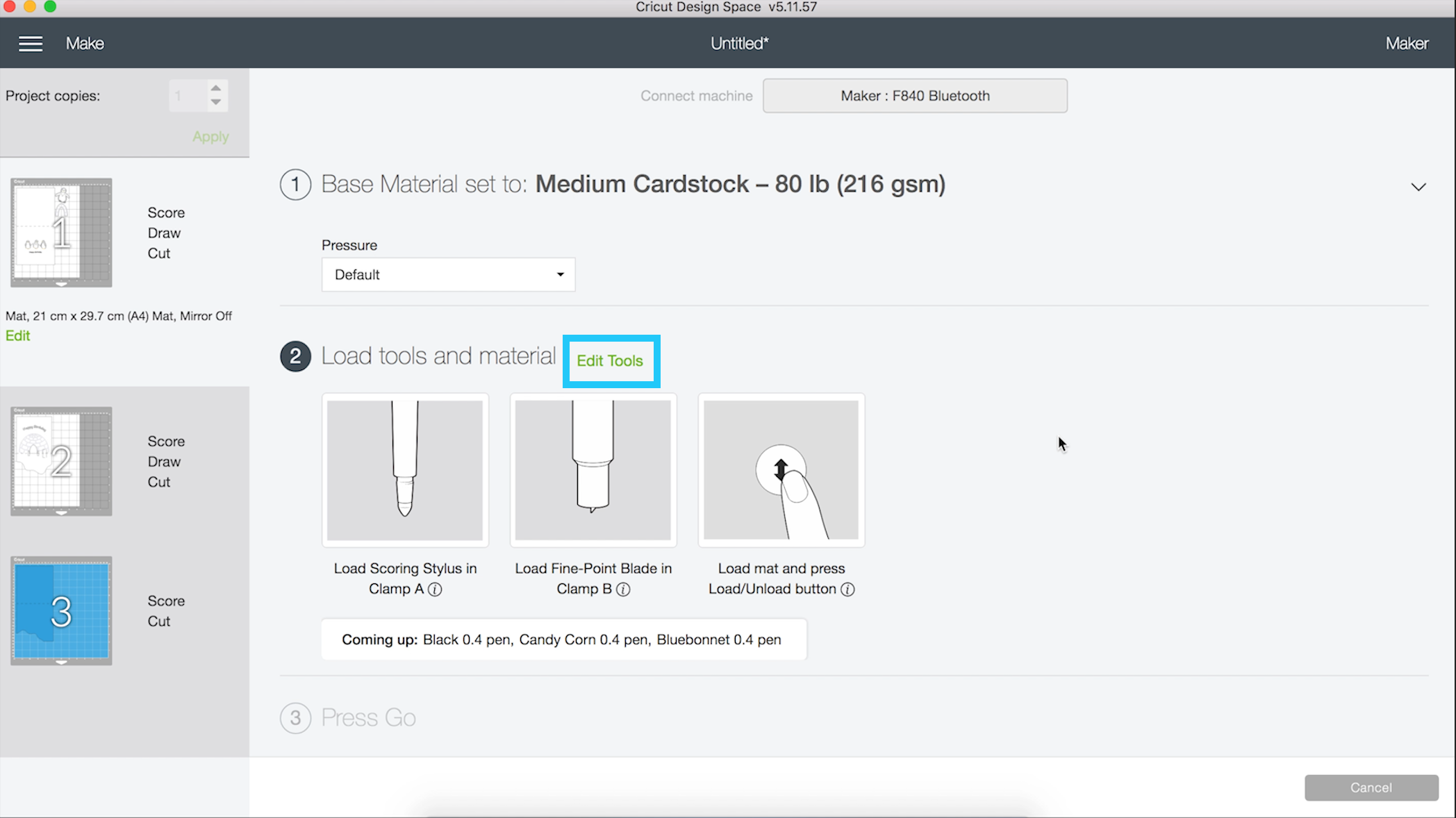Click the Load/Unload button illustration
The height and width of the screenshot is (818, 1456).
[781, 470]
